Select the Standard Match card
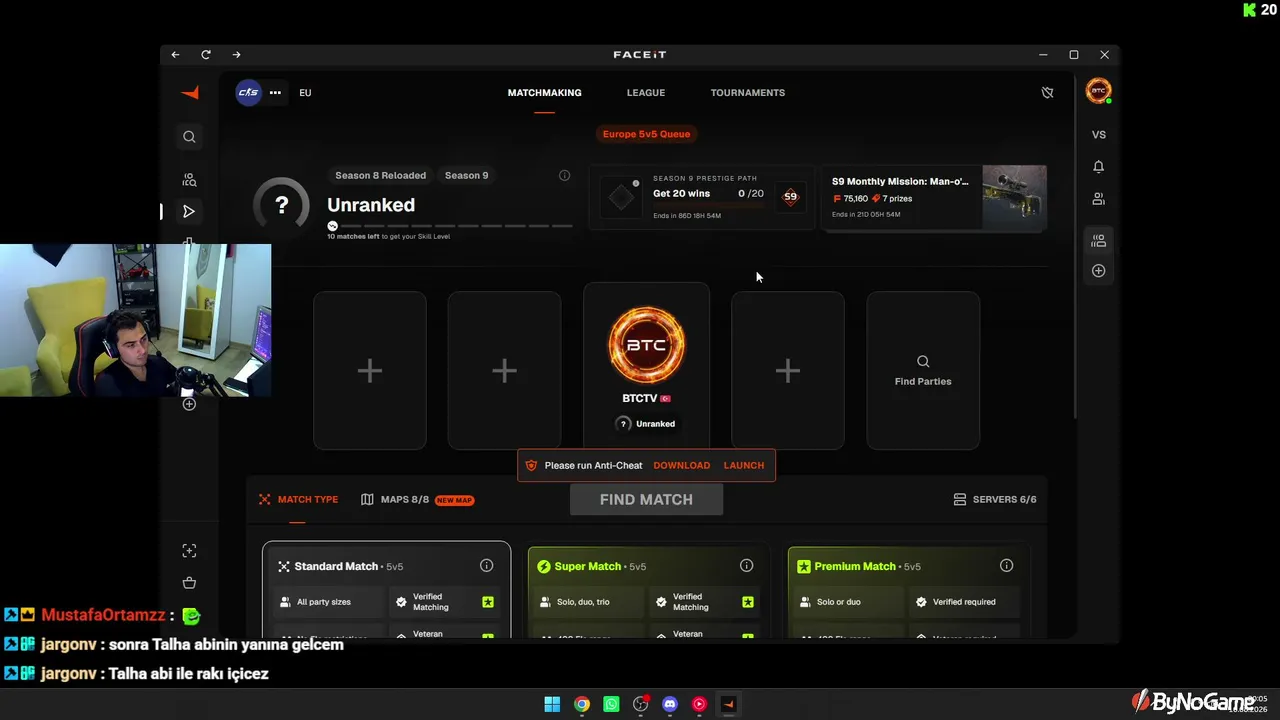The image size is (1280, 720). (x=386, y=590)
